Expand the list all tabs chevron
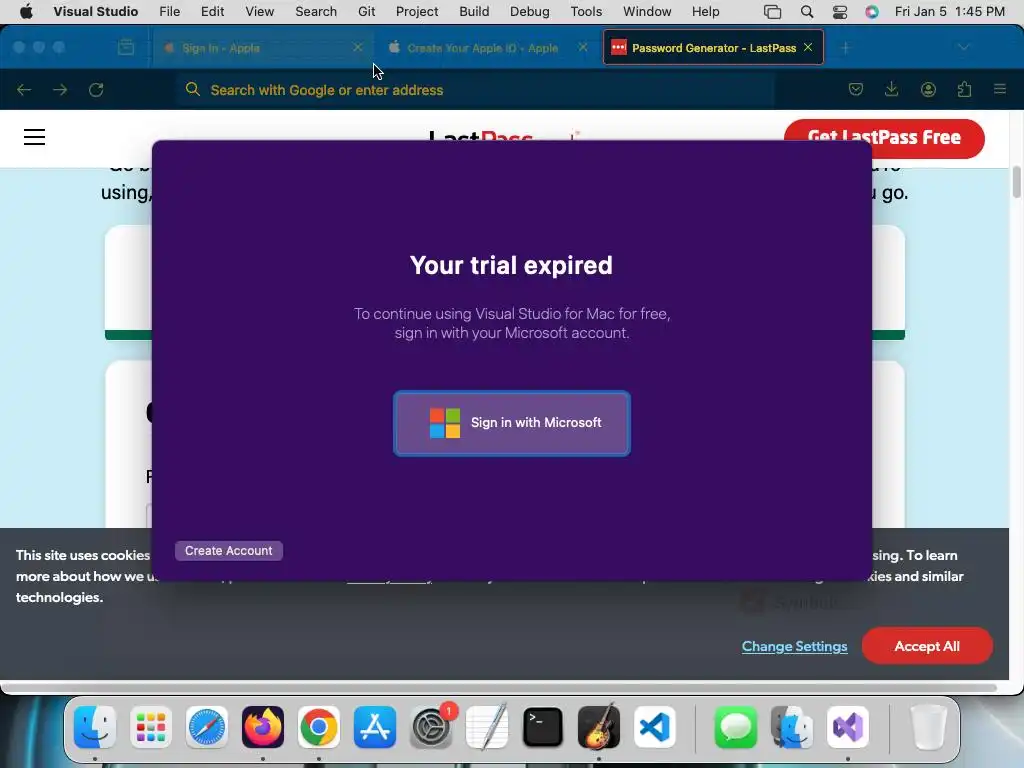 point(964,48)
